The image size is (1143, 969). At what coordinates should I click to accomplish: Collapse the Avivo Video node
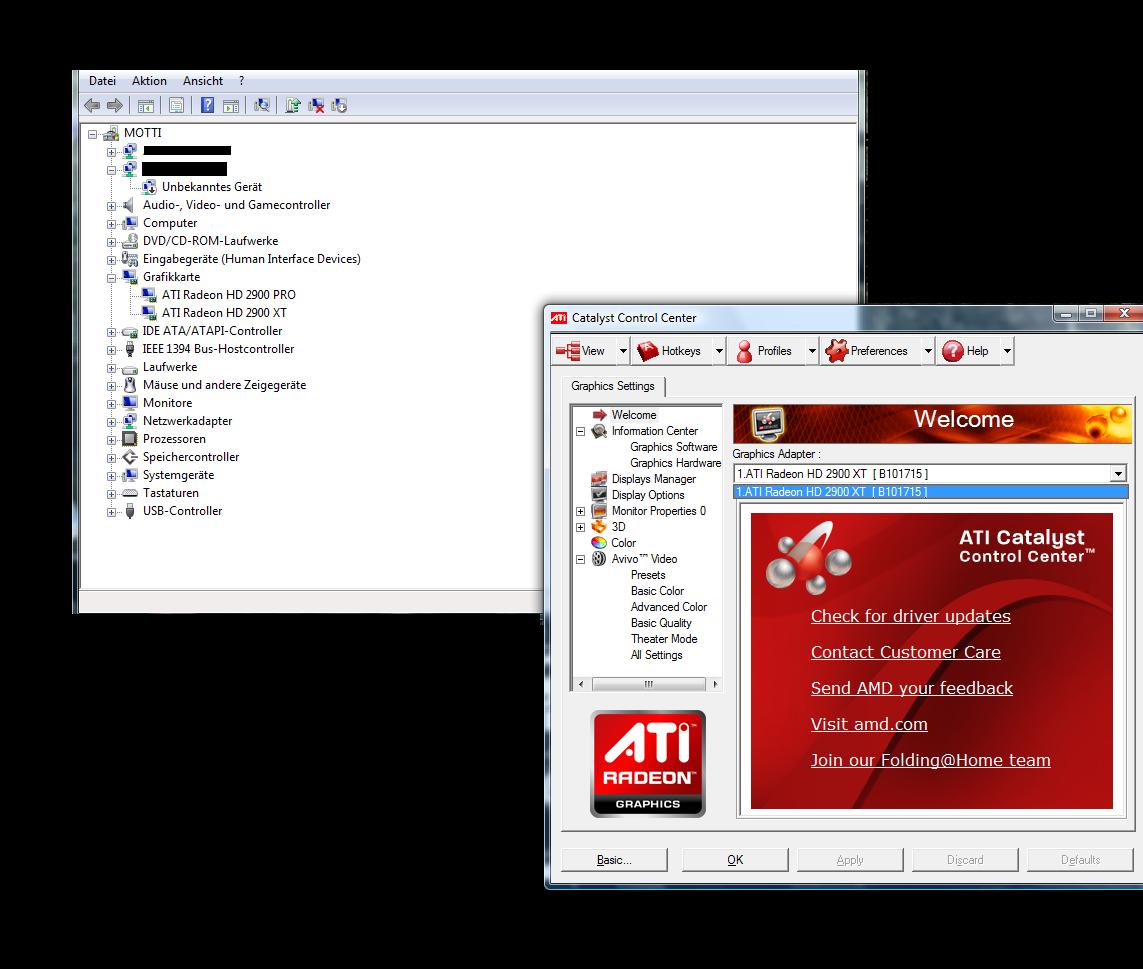pos(581,559)
